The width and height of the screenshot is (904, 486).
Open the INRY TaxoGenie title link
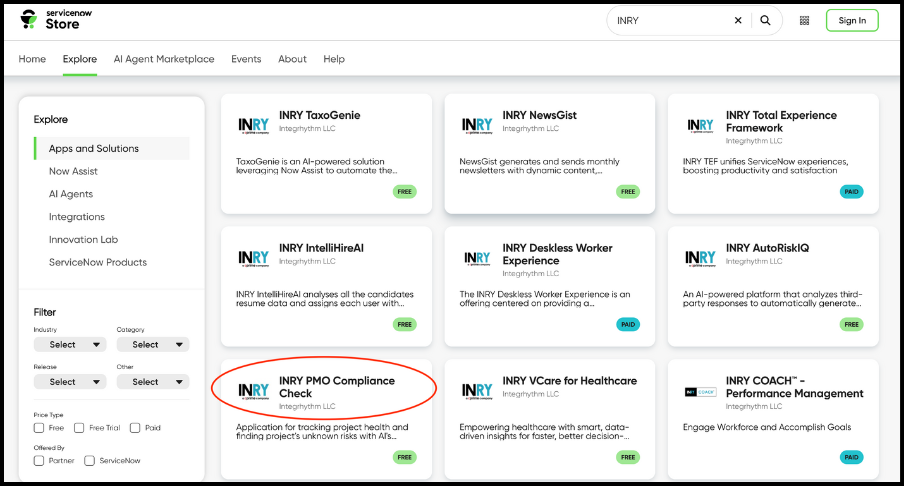coord(319,115)
